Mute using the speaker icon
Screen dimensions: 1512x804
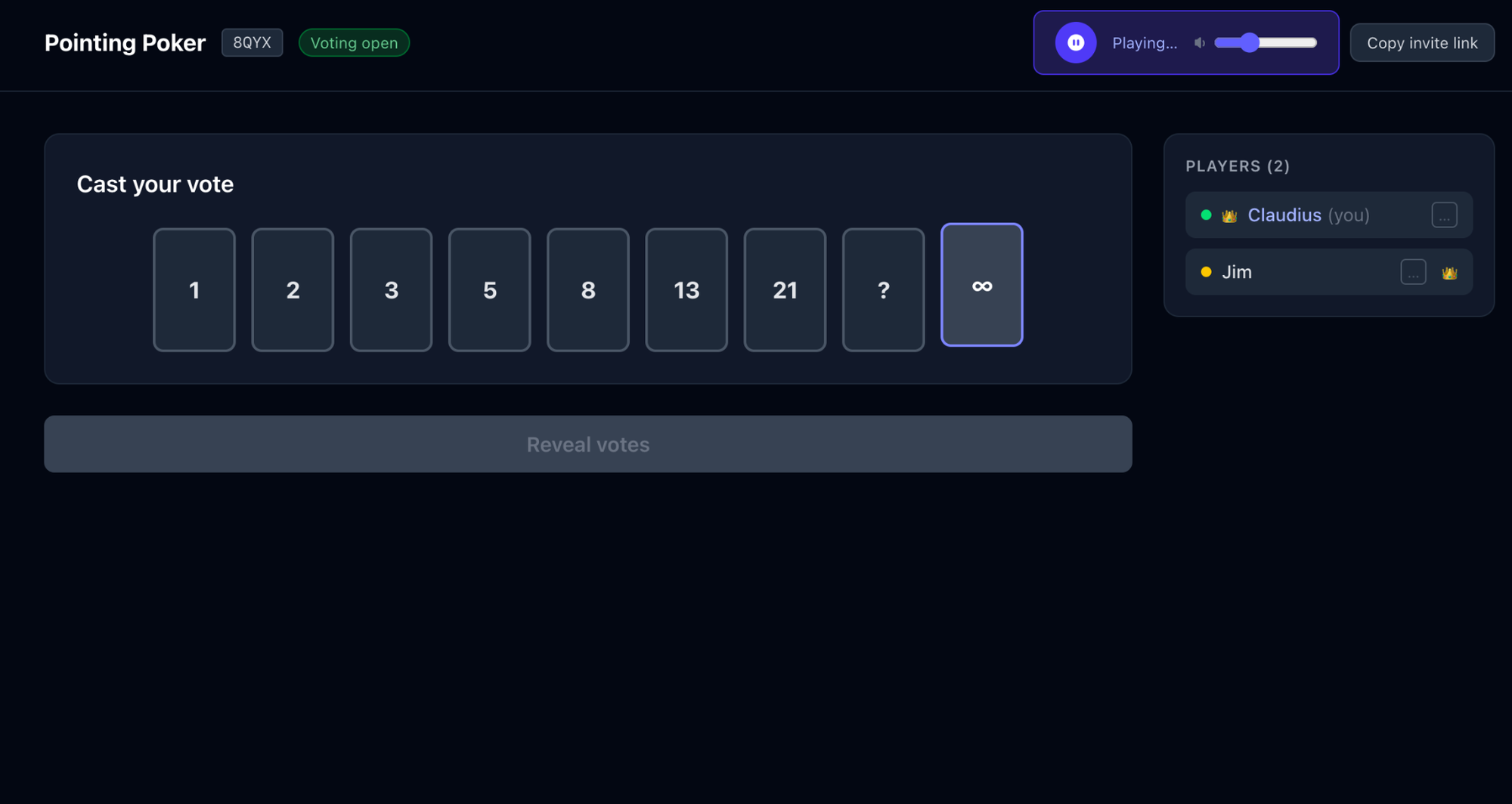click(x=1199, y=43)
